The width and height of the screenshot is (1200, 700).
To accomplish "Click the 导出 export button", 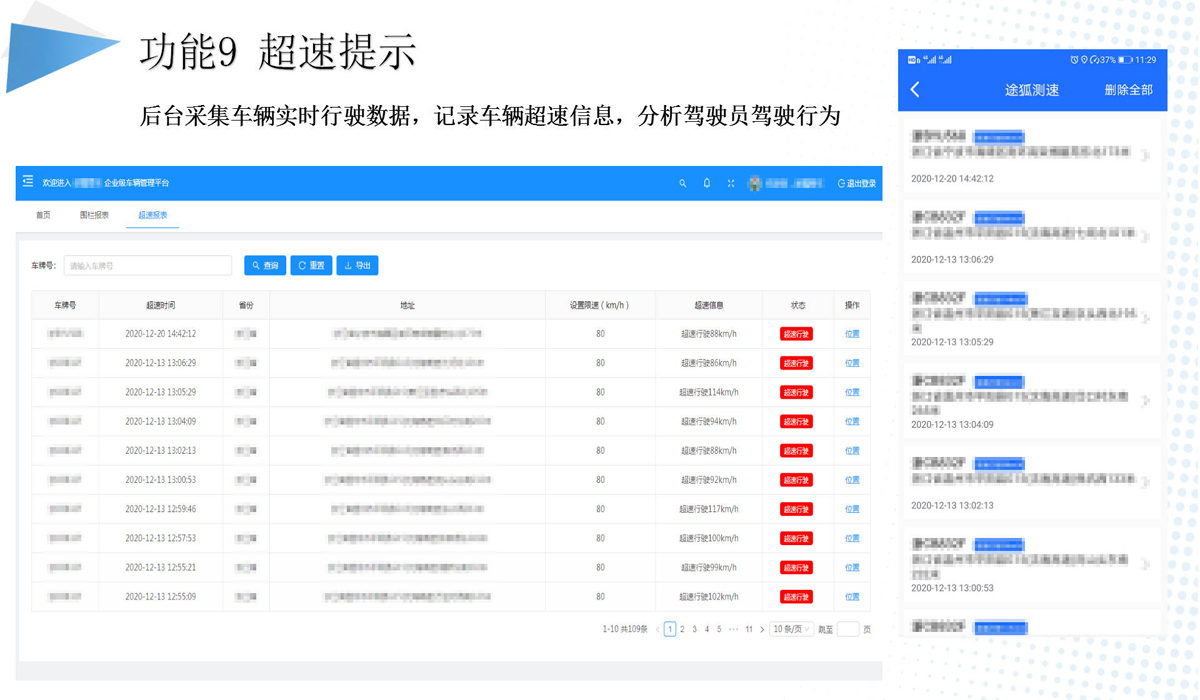I will tap(357, 266).
